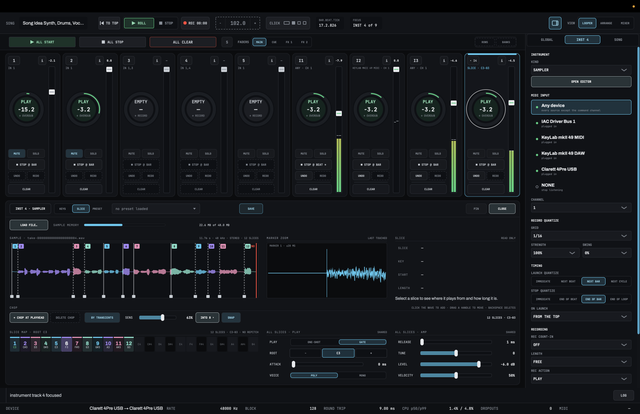This screenshot has width=640, height=414.
Task: Open On Launch 'From the top' dropdown
Action: pos(581,316)
